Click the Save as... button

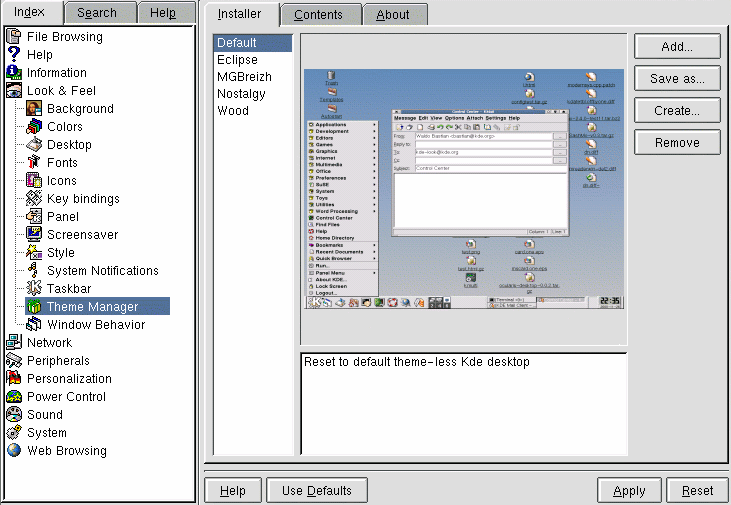point(677,79)
